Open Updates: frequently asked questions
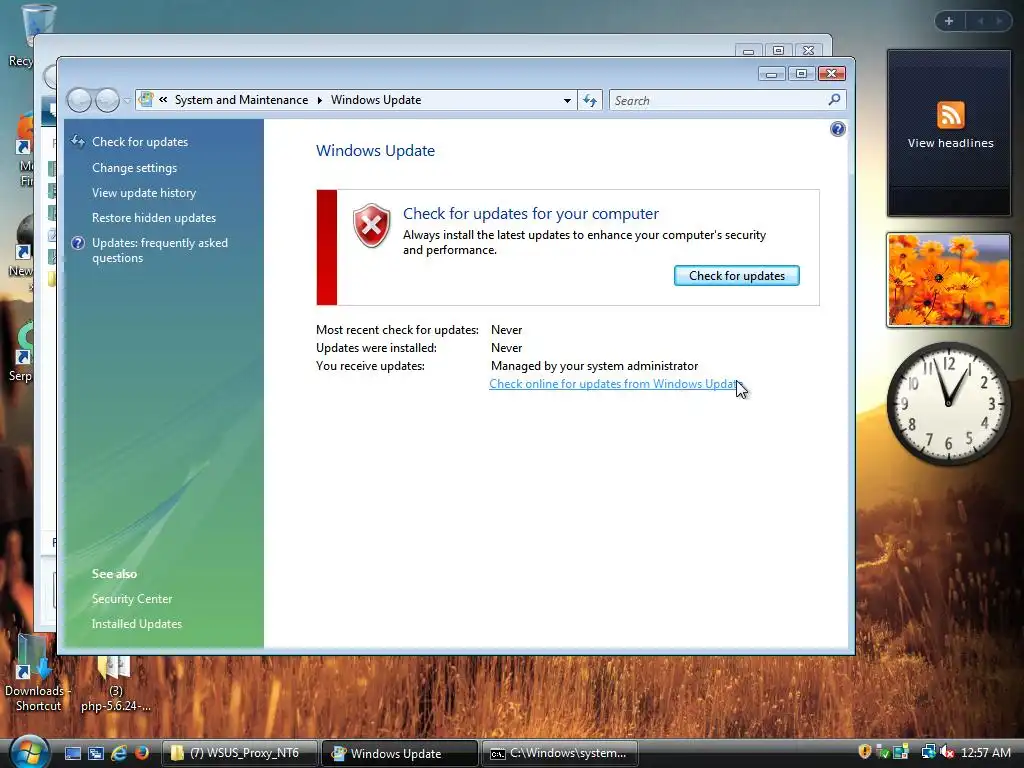1024x768 pixels. (160, 250)
